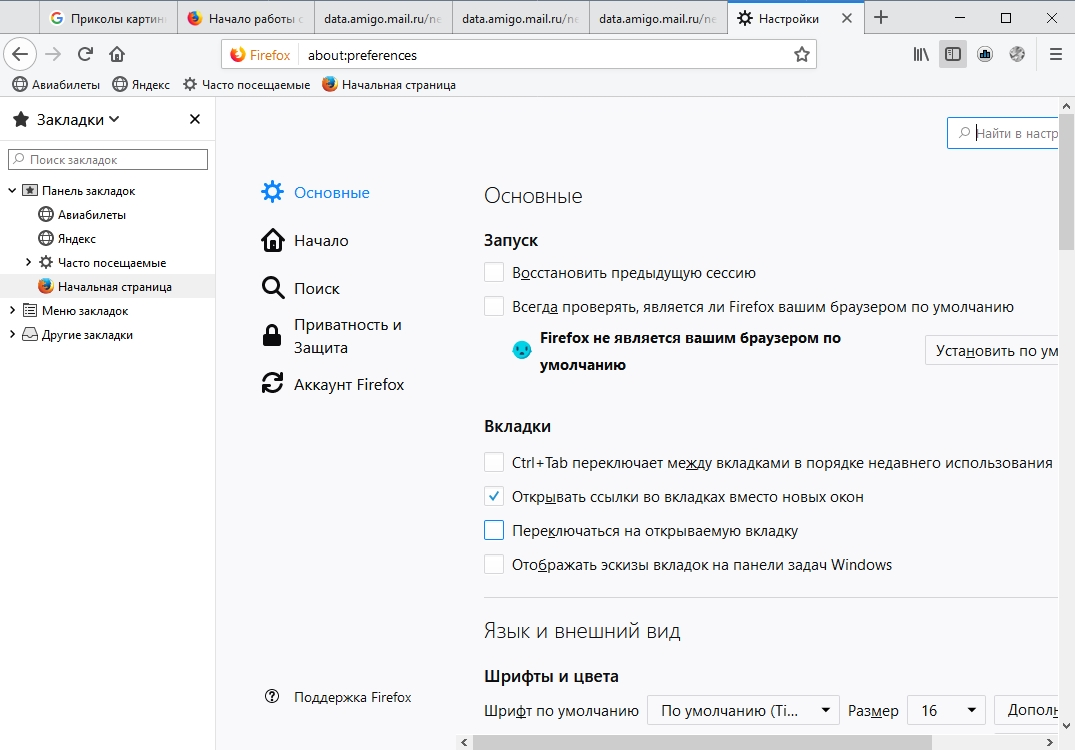This screenshot has width=1075, height=750.
Task: Switch to the third data.amigo.mail.ru tab
Action: [x=657, y=19]
